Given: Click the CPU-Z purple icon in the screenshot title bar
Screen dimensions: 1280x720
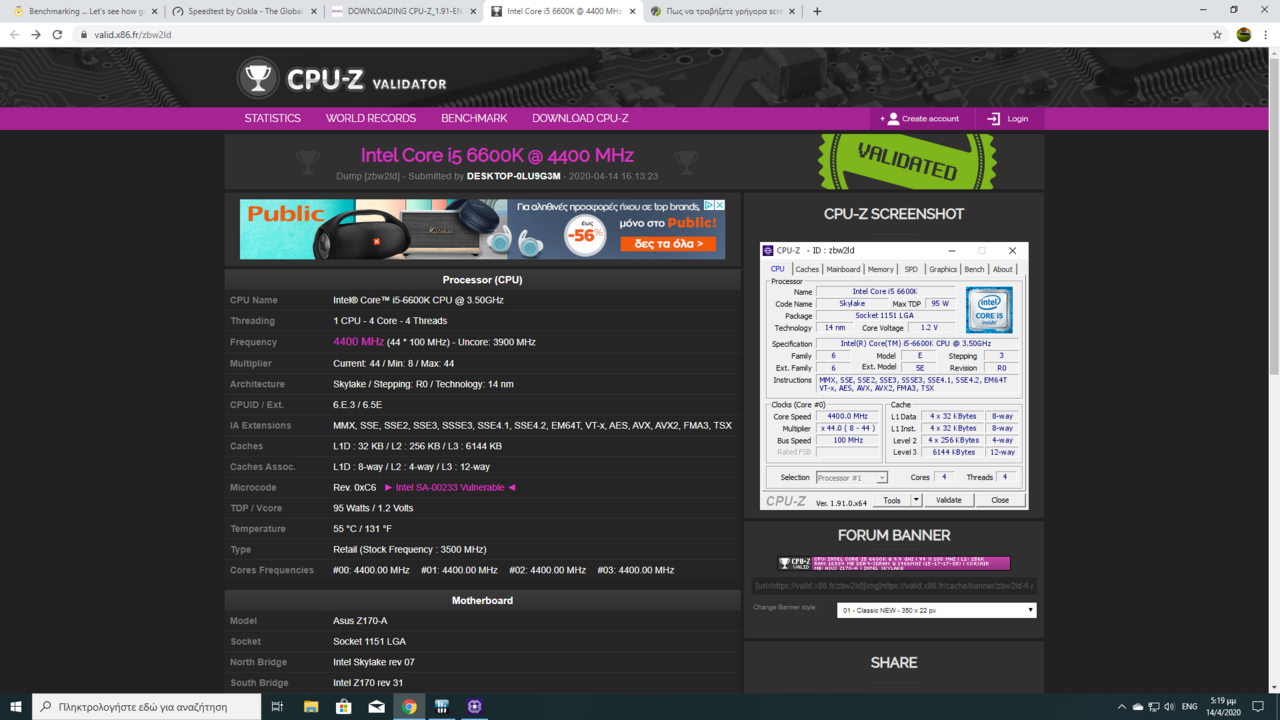Looking at the screenshot, I should pyautogui.click(x=768, y=251).
